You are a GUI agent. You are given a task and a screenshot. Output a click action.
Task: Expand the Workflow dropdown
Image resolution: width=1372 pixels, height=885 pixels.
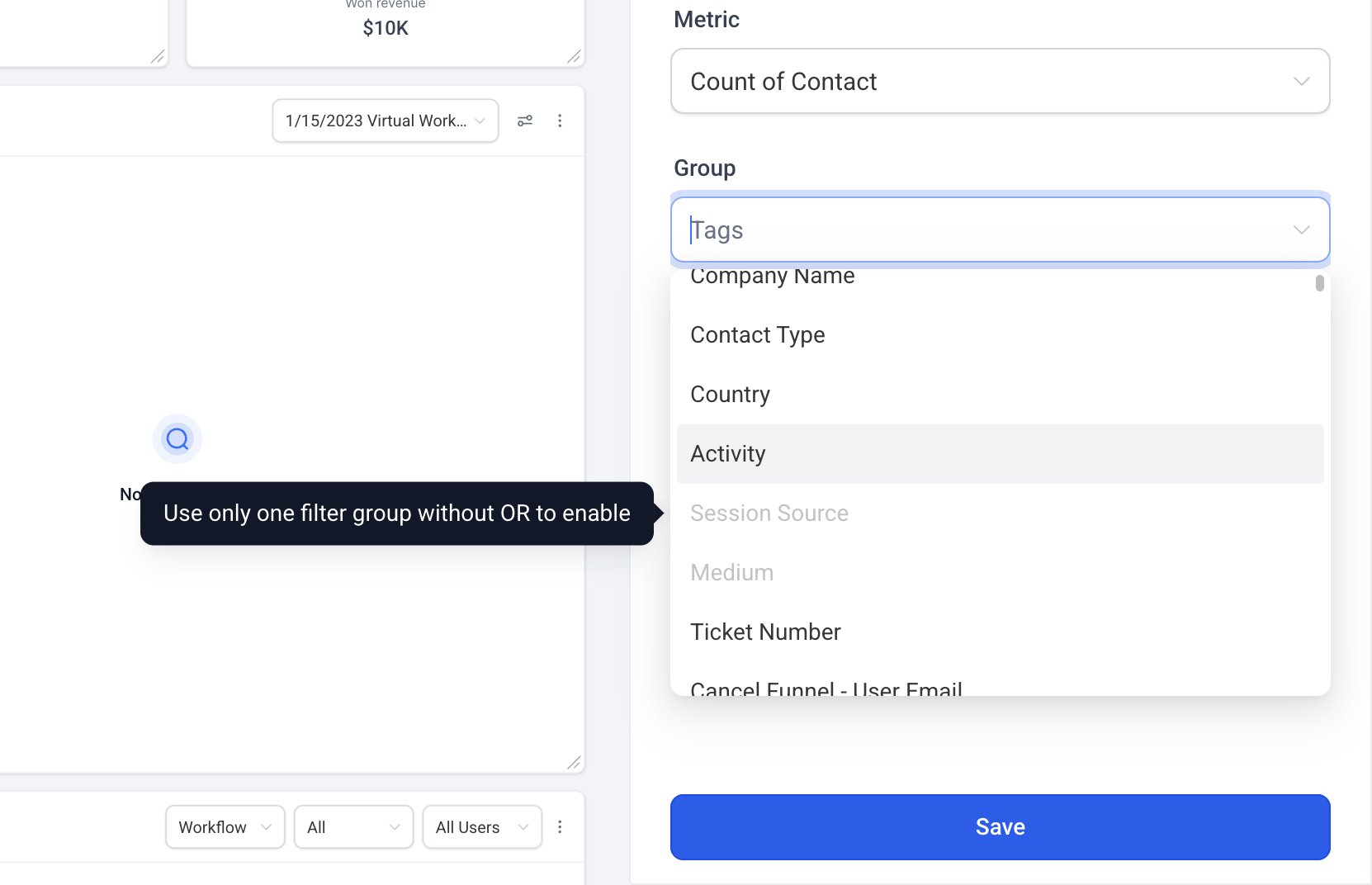click(225, 826)
